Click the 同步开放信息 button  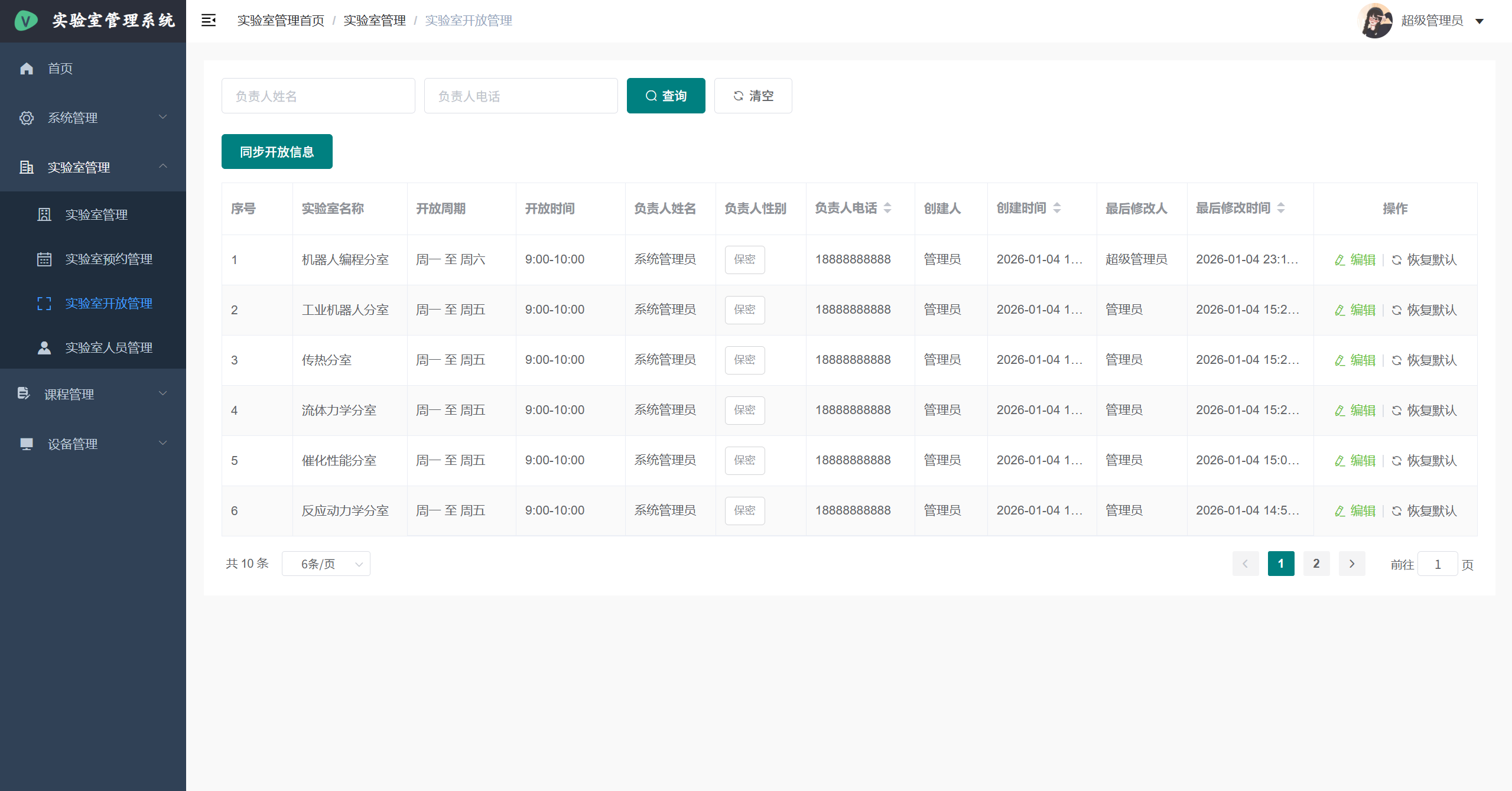[x=277, y=152]
